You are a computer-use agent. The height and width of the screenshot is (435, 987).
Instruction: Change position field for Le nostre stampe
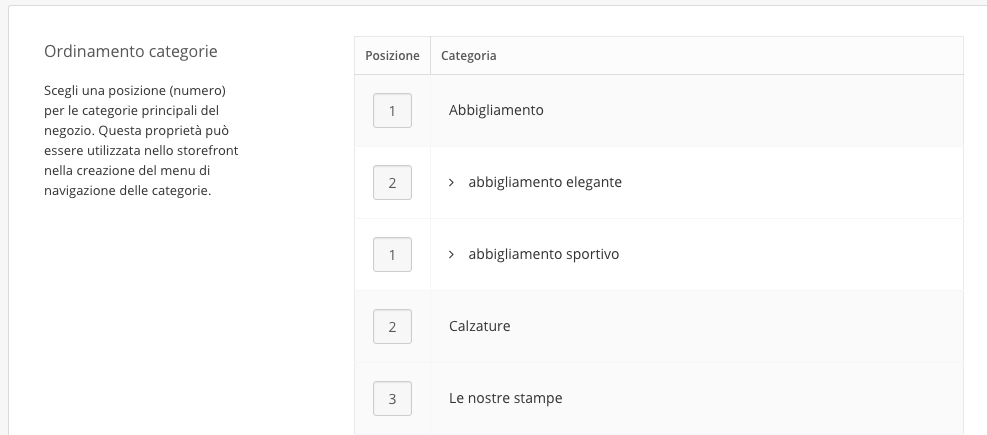392,399
